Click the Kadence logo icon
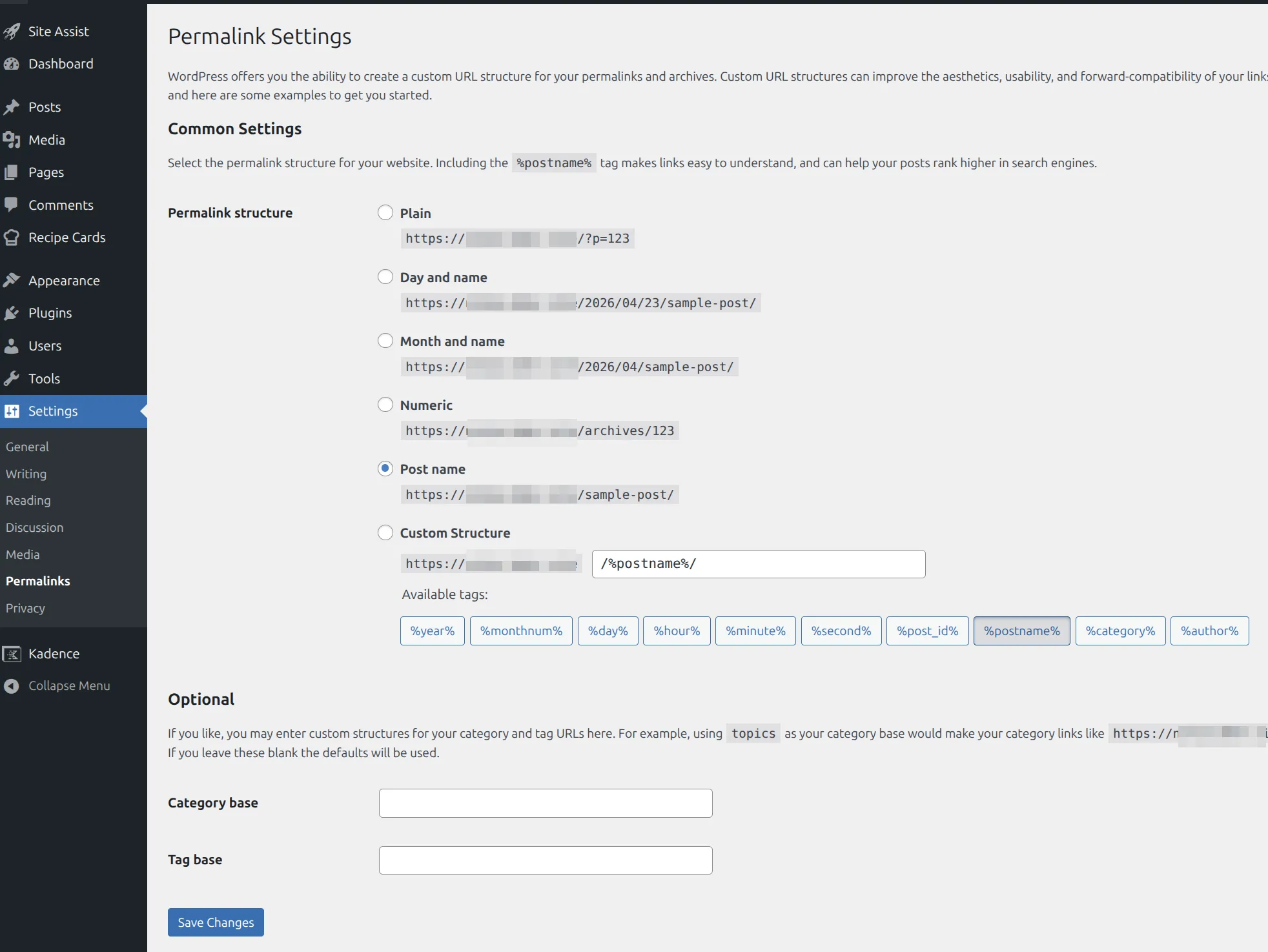 [x=12, y=654]
